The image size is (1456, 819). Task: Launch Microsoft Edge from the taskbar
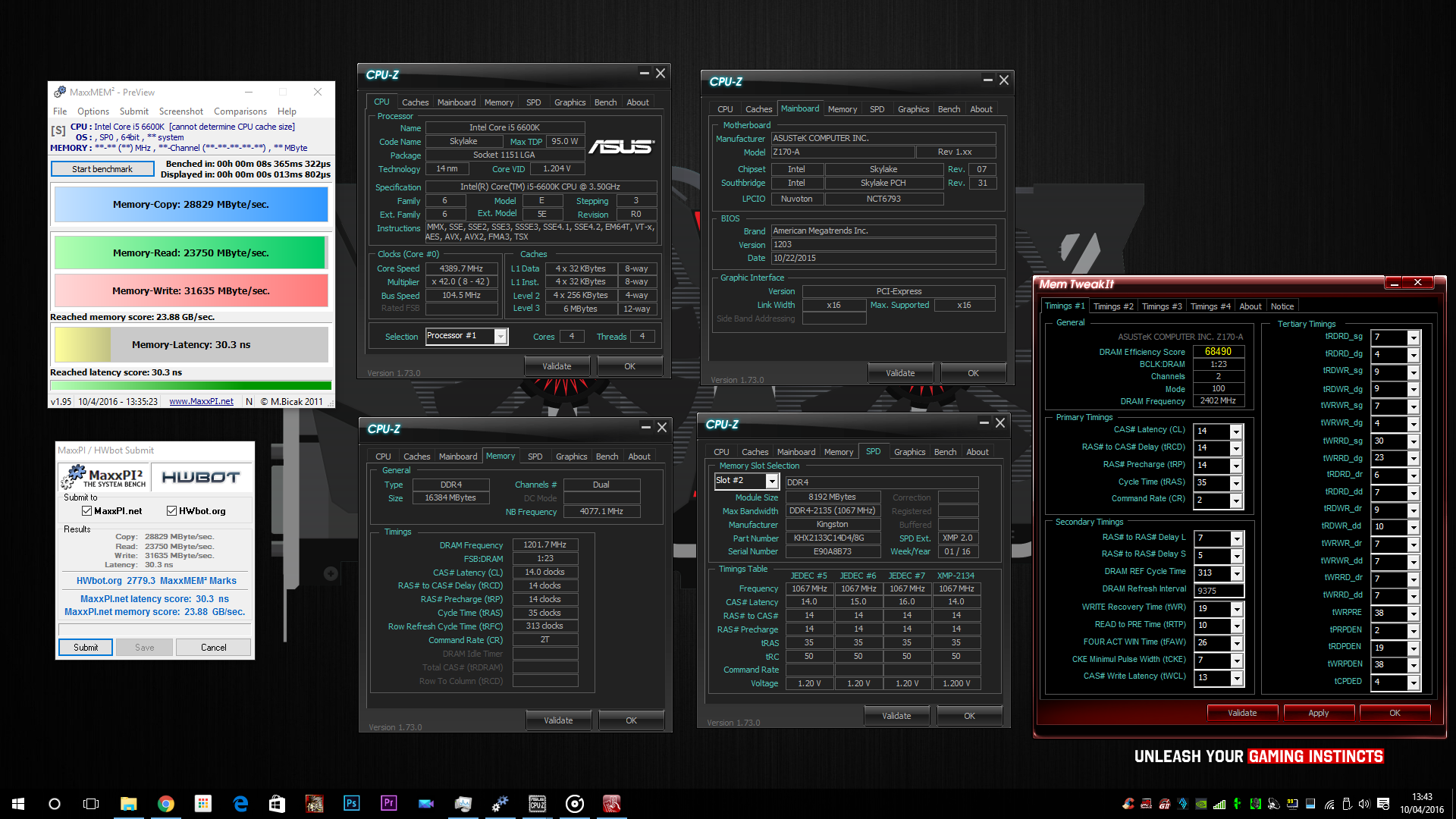240,804
